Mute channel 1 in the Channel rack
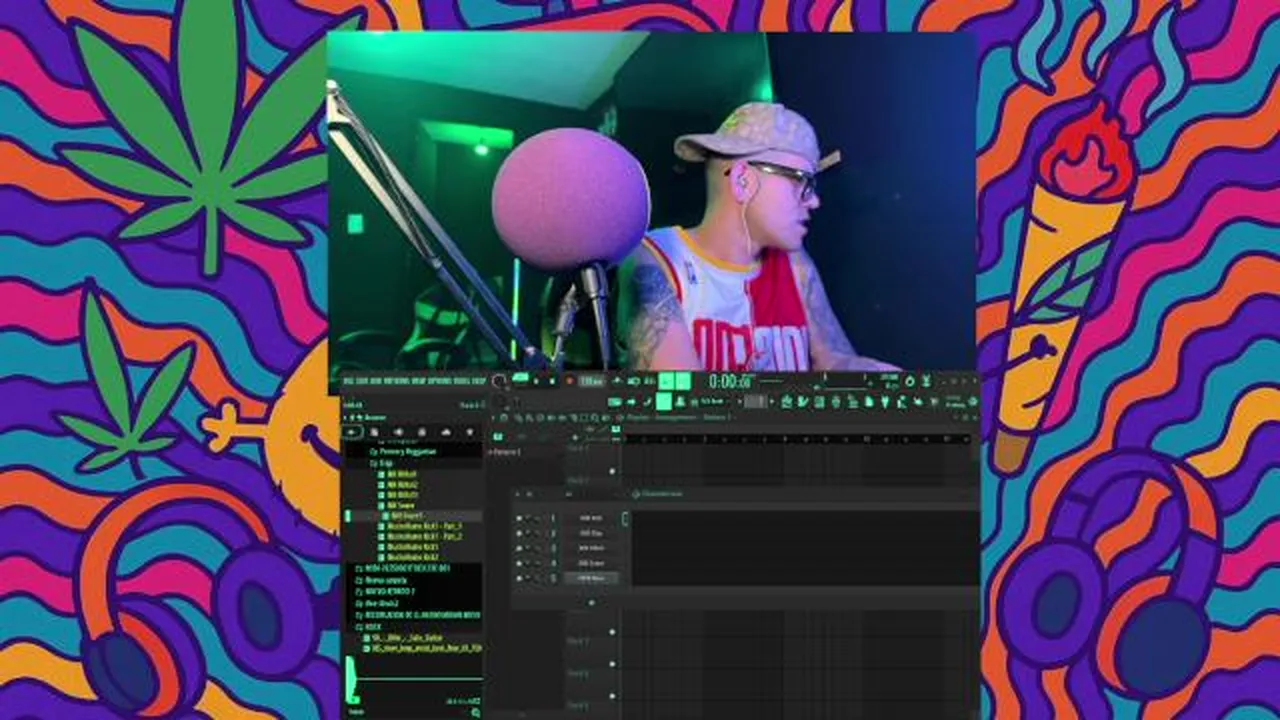This screenshot has width=1280, height=720. [519, 518]
